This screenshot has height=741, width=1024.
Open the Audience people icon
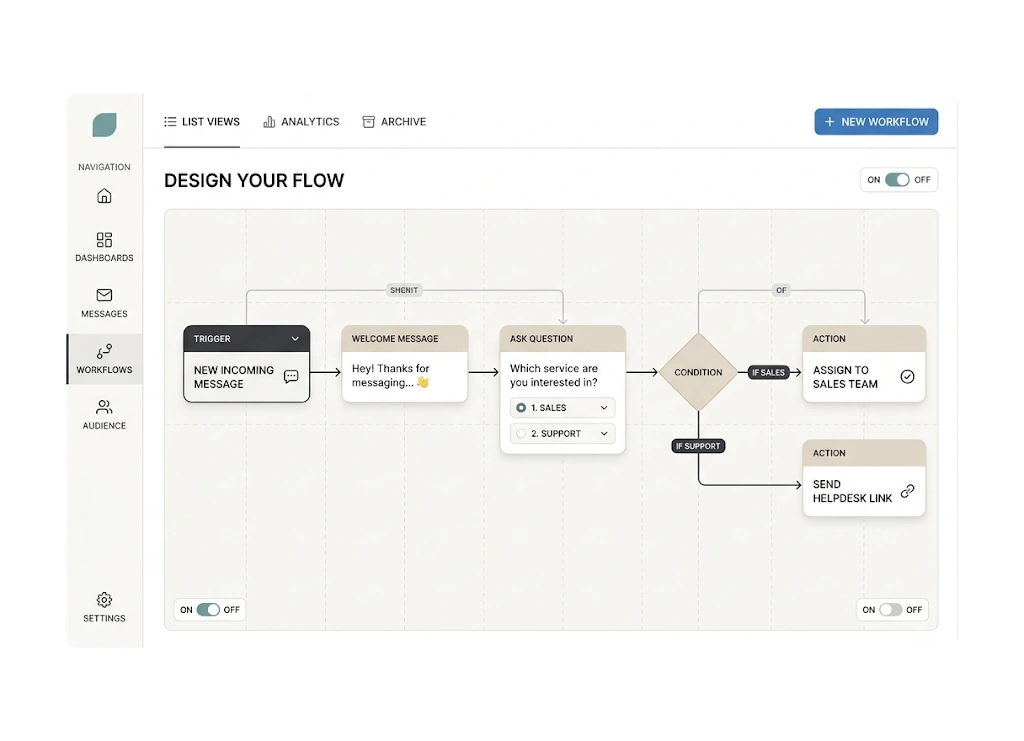click(104, 407)
